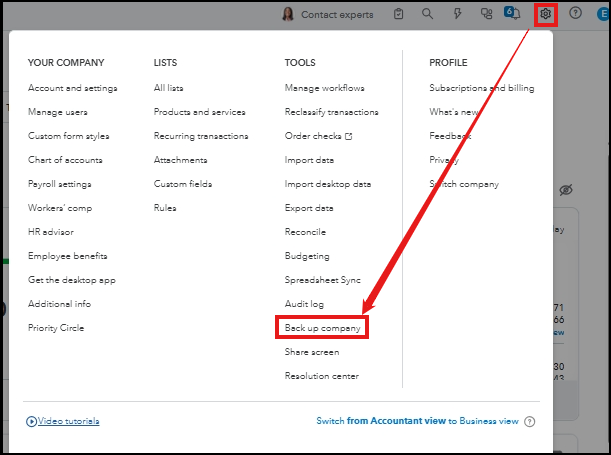Click Account and settings
This screenshot has width=611, height=455.
pos(72,88)
